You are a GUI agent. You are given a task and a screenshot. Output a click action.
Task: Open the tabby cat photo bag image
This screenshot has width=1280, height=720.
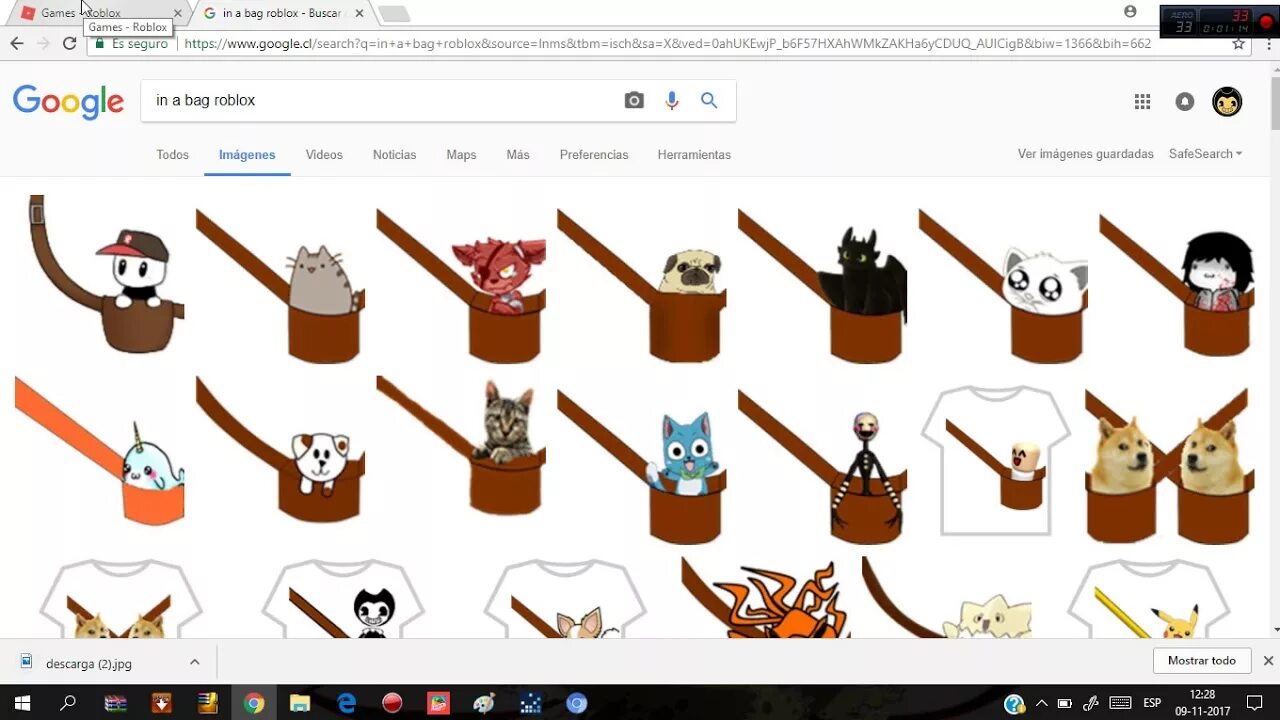461,447
